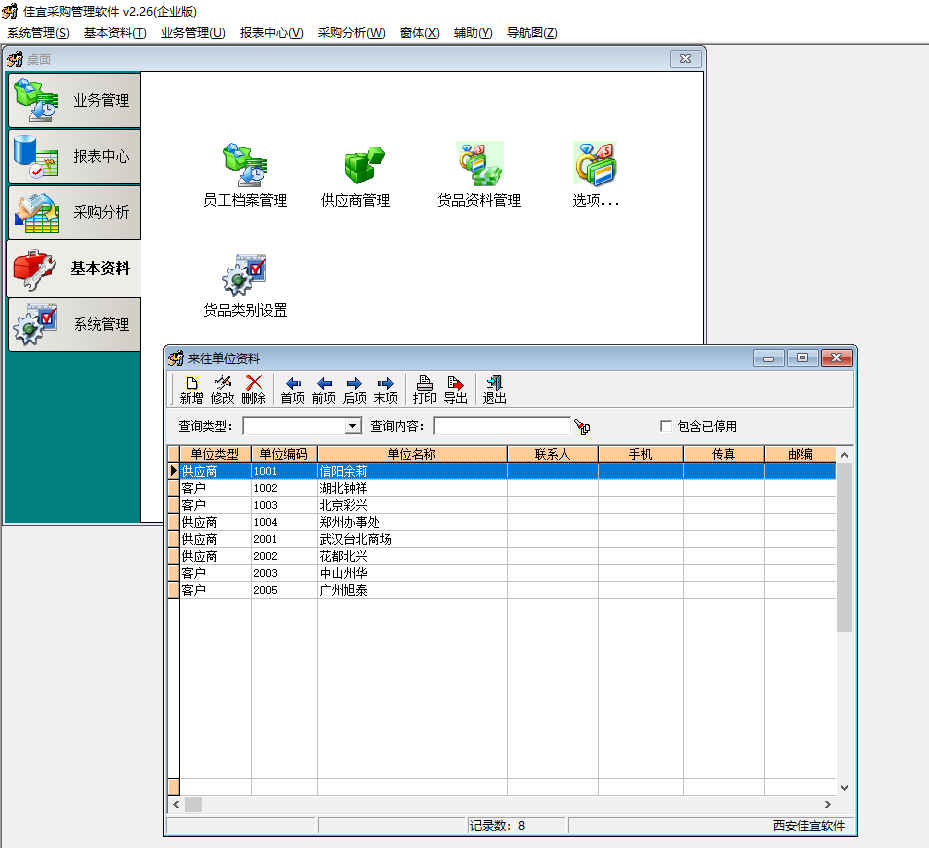
Task: Open the 窗体(X) menu
Action: coord(419,33)
